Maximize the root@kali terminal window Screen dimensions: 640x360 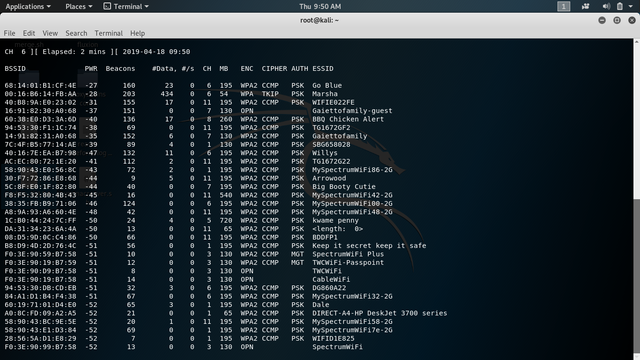click(x=617, y=20)
